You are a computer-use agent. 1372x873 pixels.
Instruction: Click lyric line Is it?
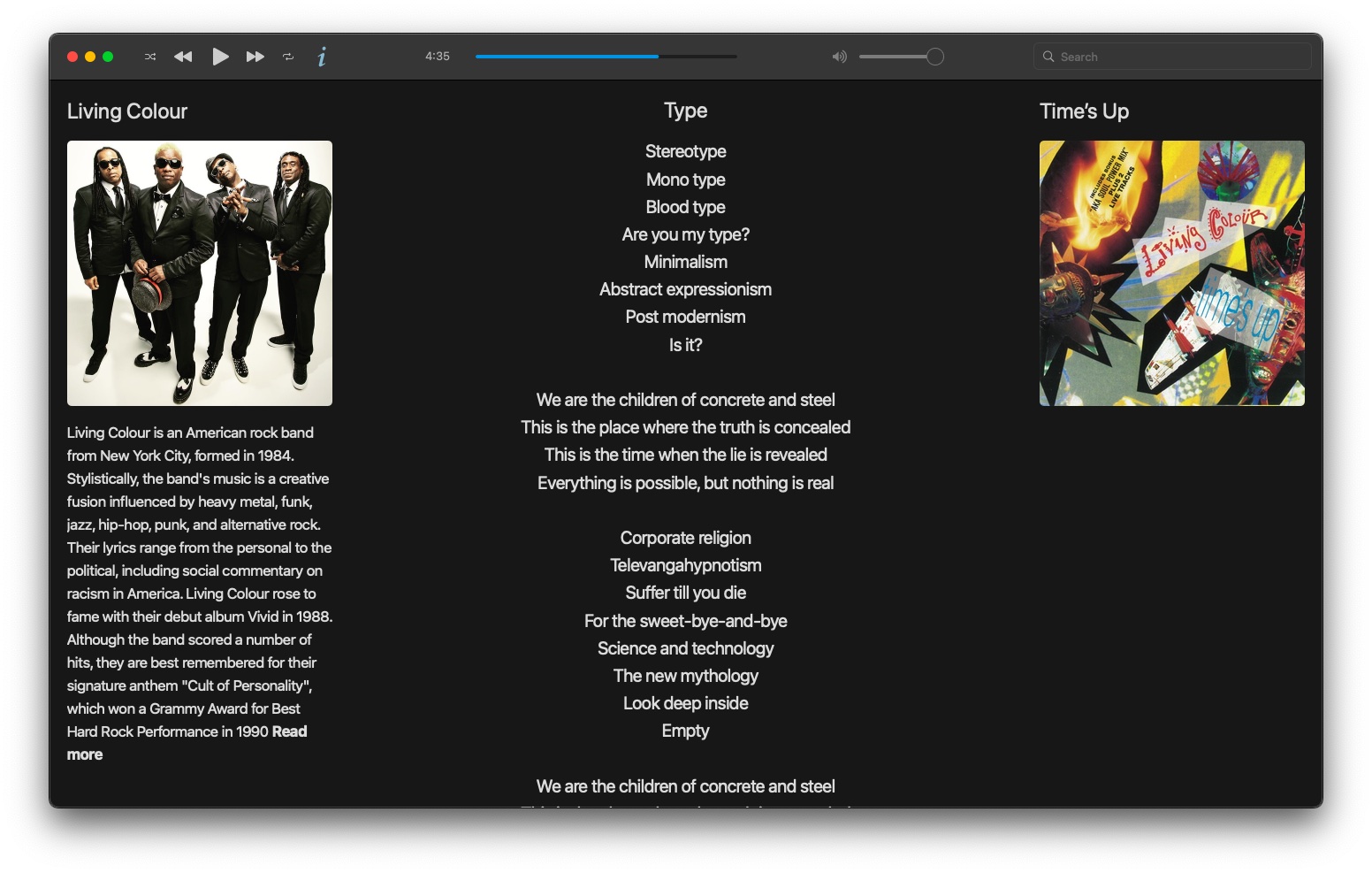pyautogui.click(x=686, y=345)
